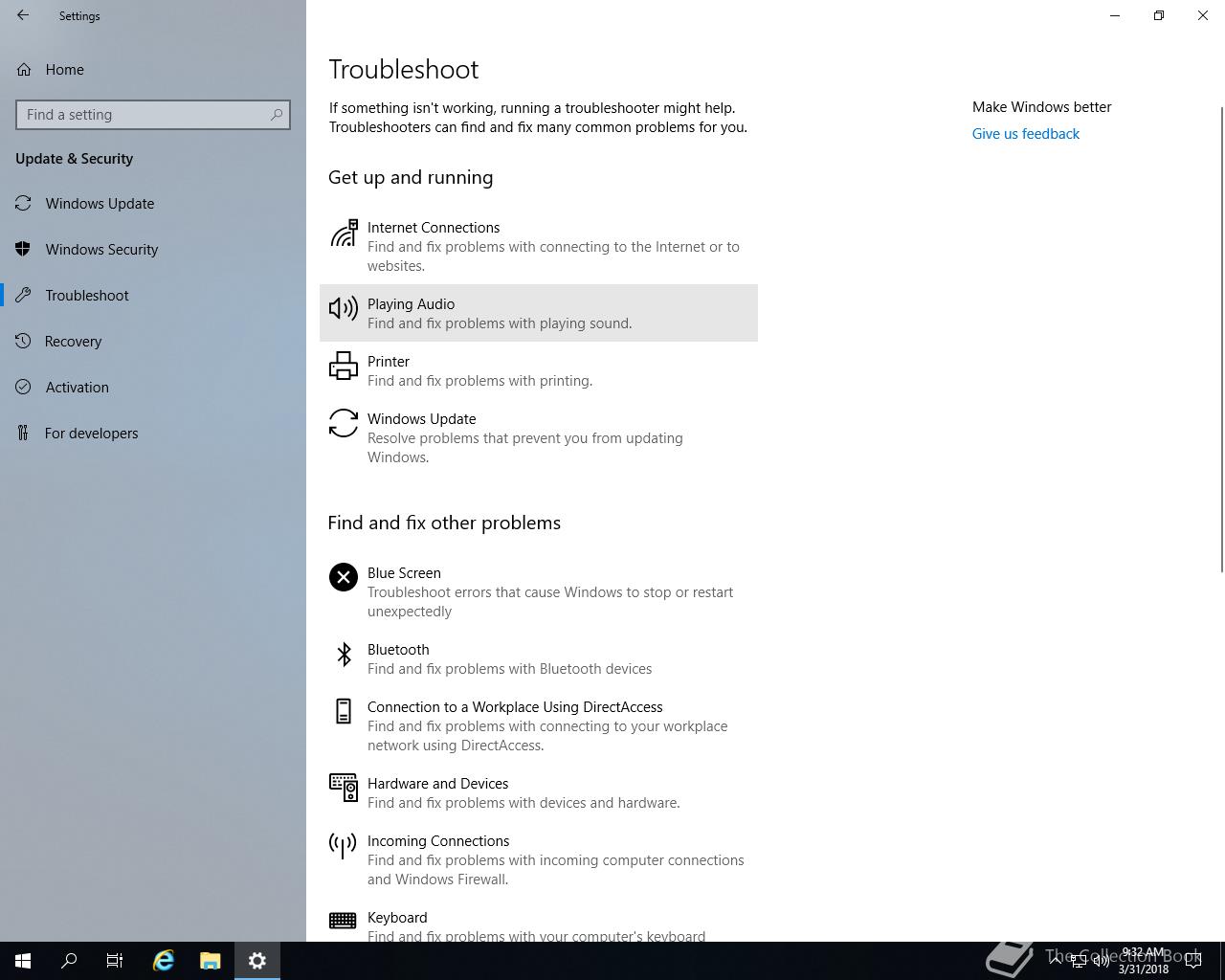Click the Hardware and Devices icon
Screen dimensions: 1225x980
coord(344,788)
